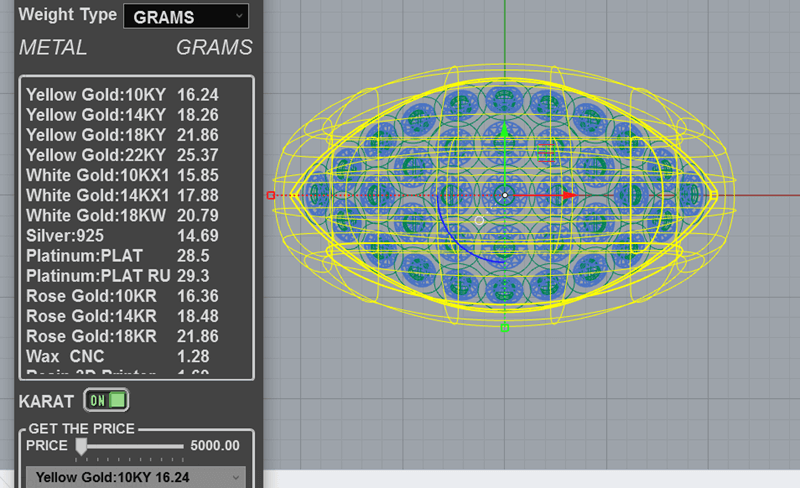800x488 pixels.
Task: Select the Rose Gold:14KR 18.48 row
Action: tap(122, 316)
